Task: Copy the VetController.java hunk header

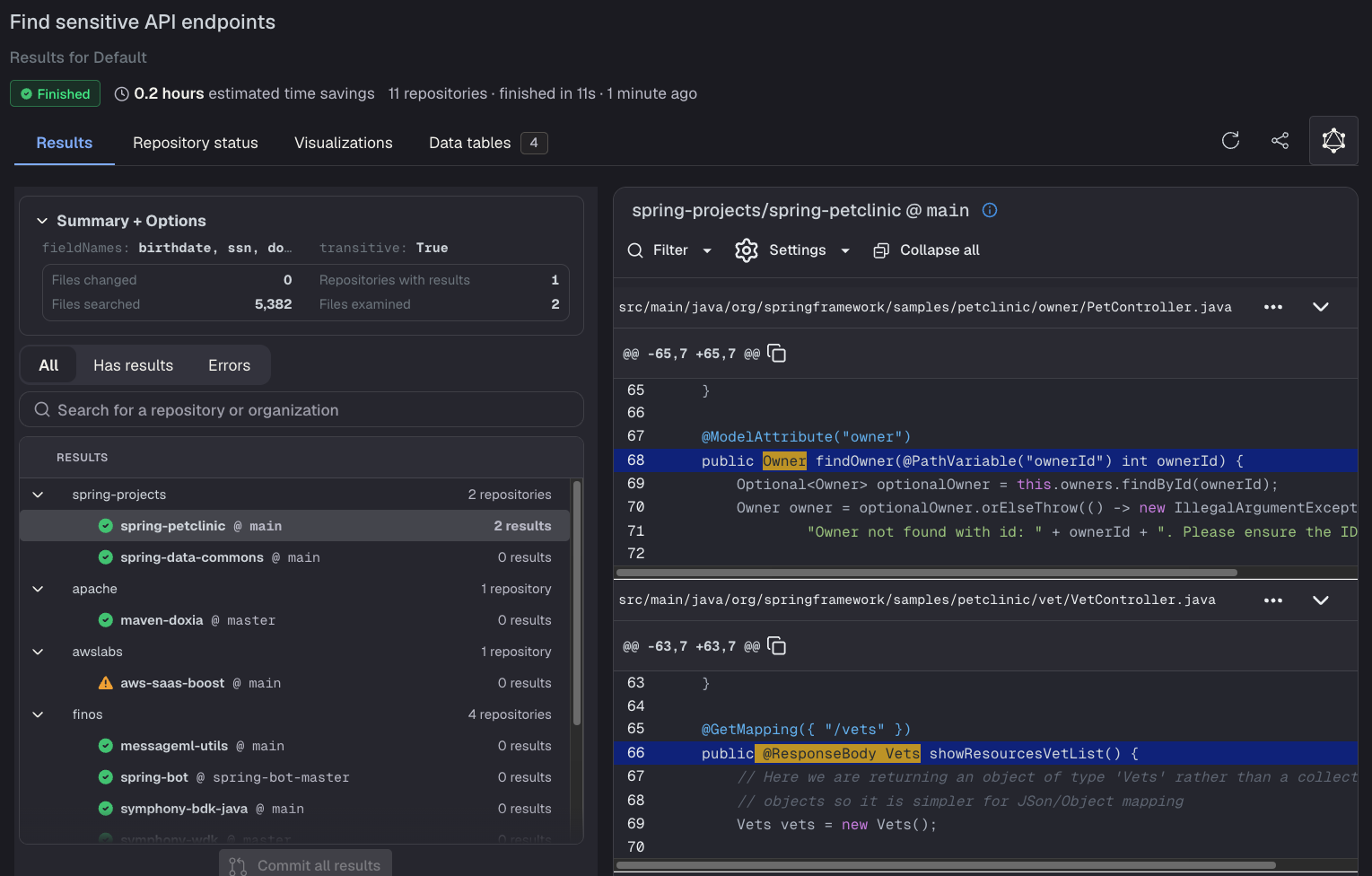Action: [777, 646]
